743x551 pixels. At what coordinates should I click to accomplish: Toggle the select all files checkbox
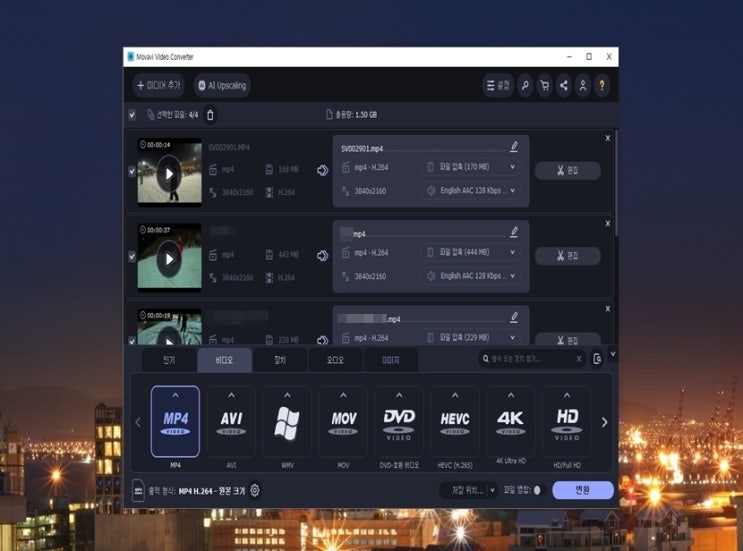click(132, 115)
